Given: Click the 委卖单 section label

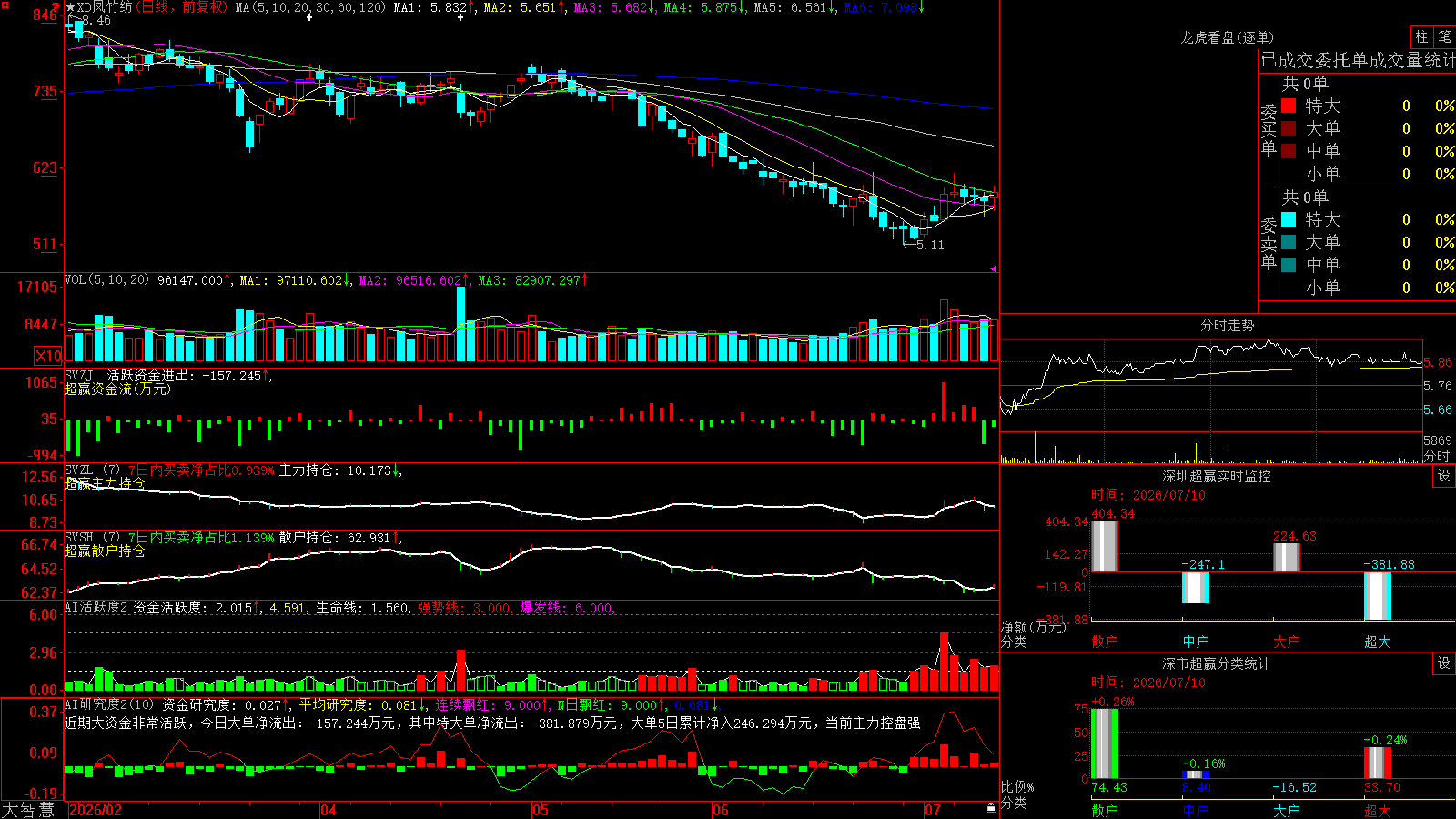Looking at the screenshot, I should 1269,243.
